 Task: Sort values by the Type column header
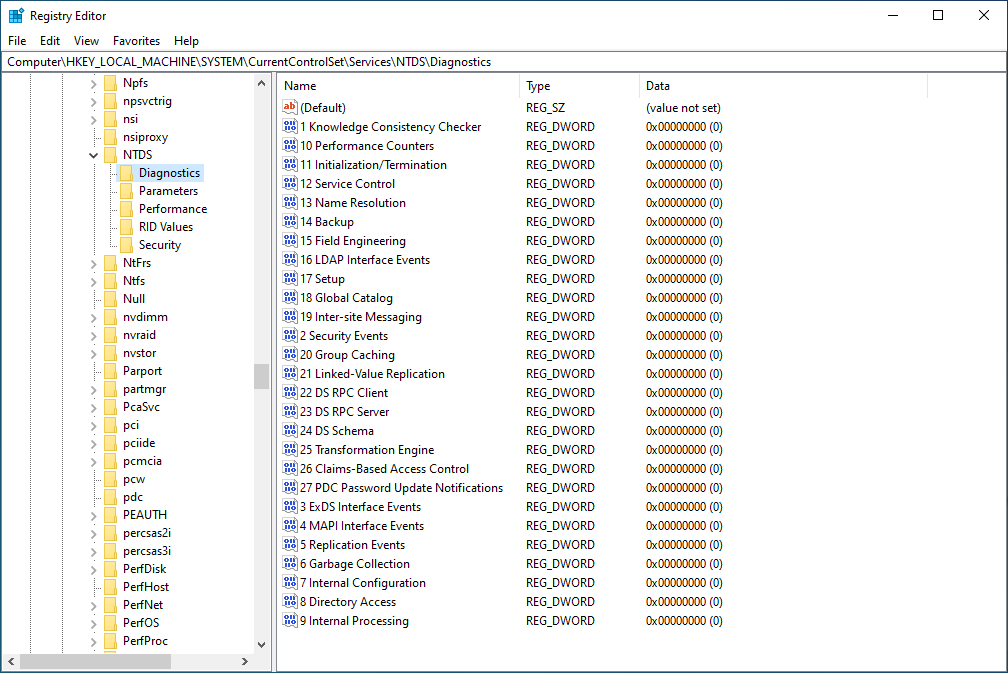[x=578, y=86]
